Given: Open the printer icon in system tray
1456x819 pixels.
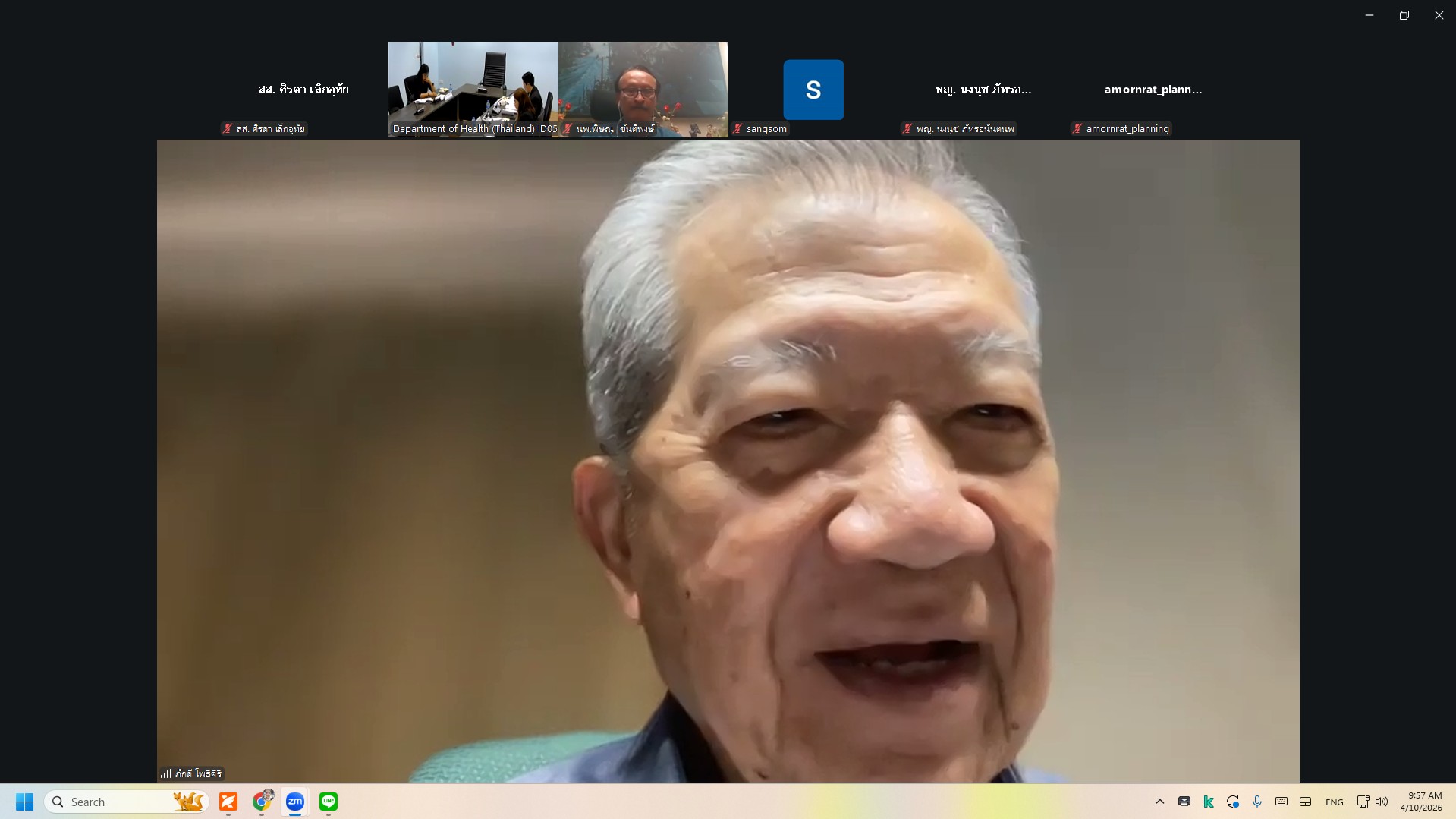Looking at the screenshot, I should (1184, 802).
